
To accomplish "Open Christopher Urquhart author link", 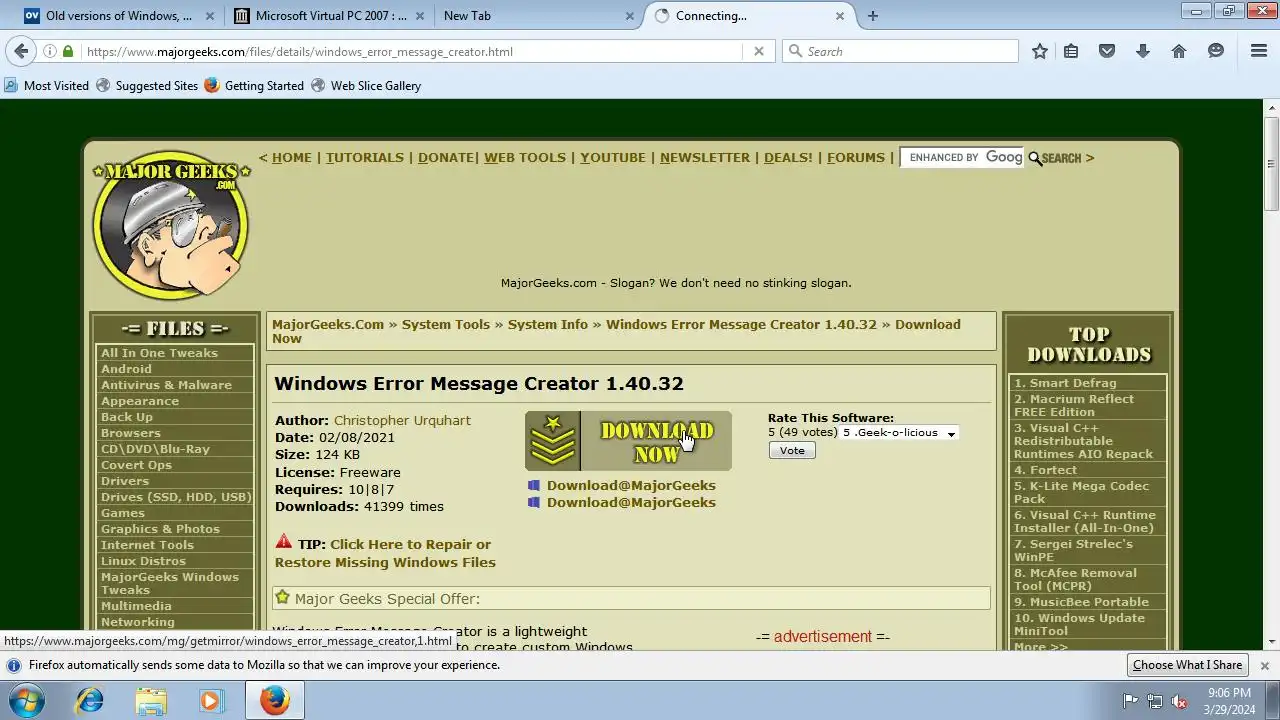I will point(402,420).
